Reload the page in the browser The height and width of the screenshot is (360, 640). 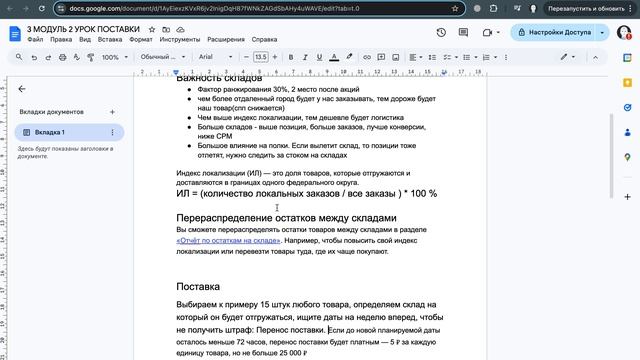pos(42,8)
